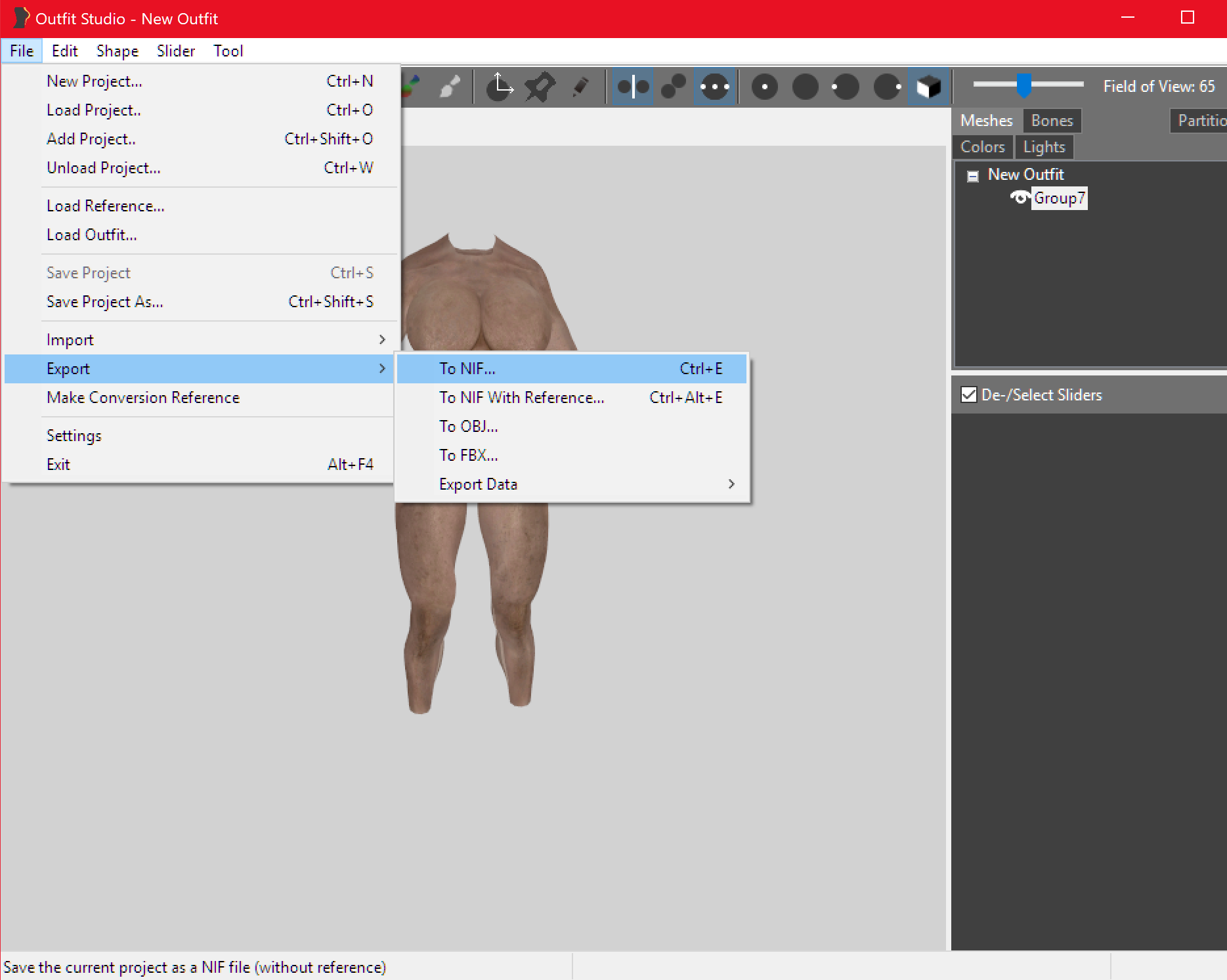Hide Group7 using its eye icon
This screenshot has width=1227, height=980.
point(1019,198)
